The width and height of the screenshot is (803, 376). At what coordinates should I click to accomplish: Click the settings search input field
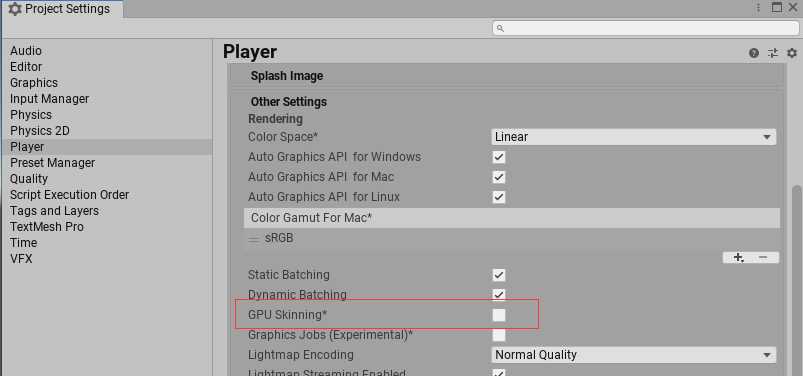tap(645, 28)
